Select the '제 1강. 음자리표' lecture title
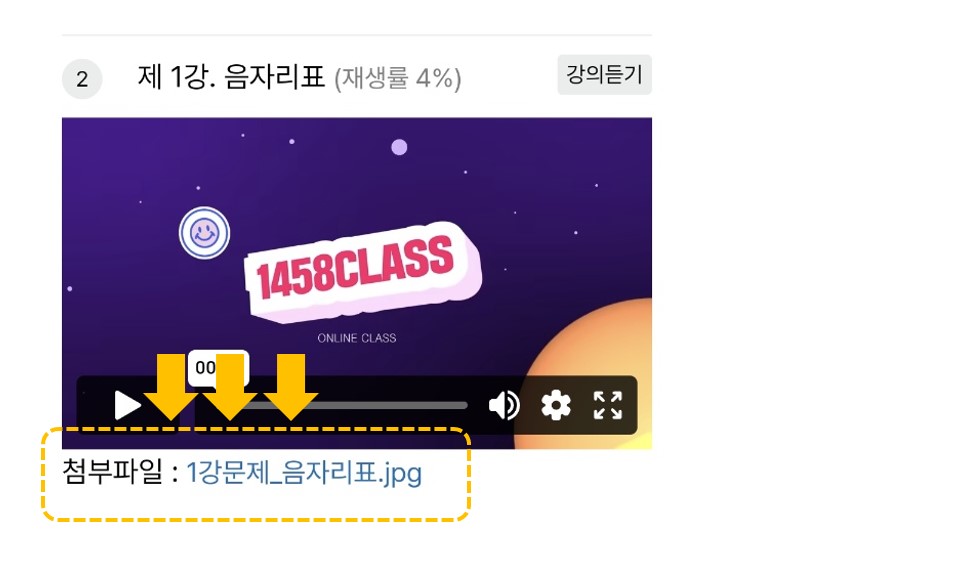 point(231,77)
